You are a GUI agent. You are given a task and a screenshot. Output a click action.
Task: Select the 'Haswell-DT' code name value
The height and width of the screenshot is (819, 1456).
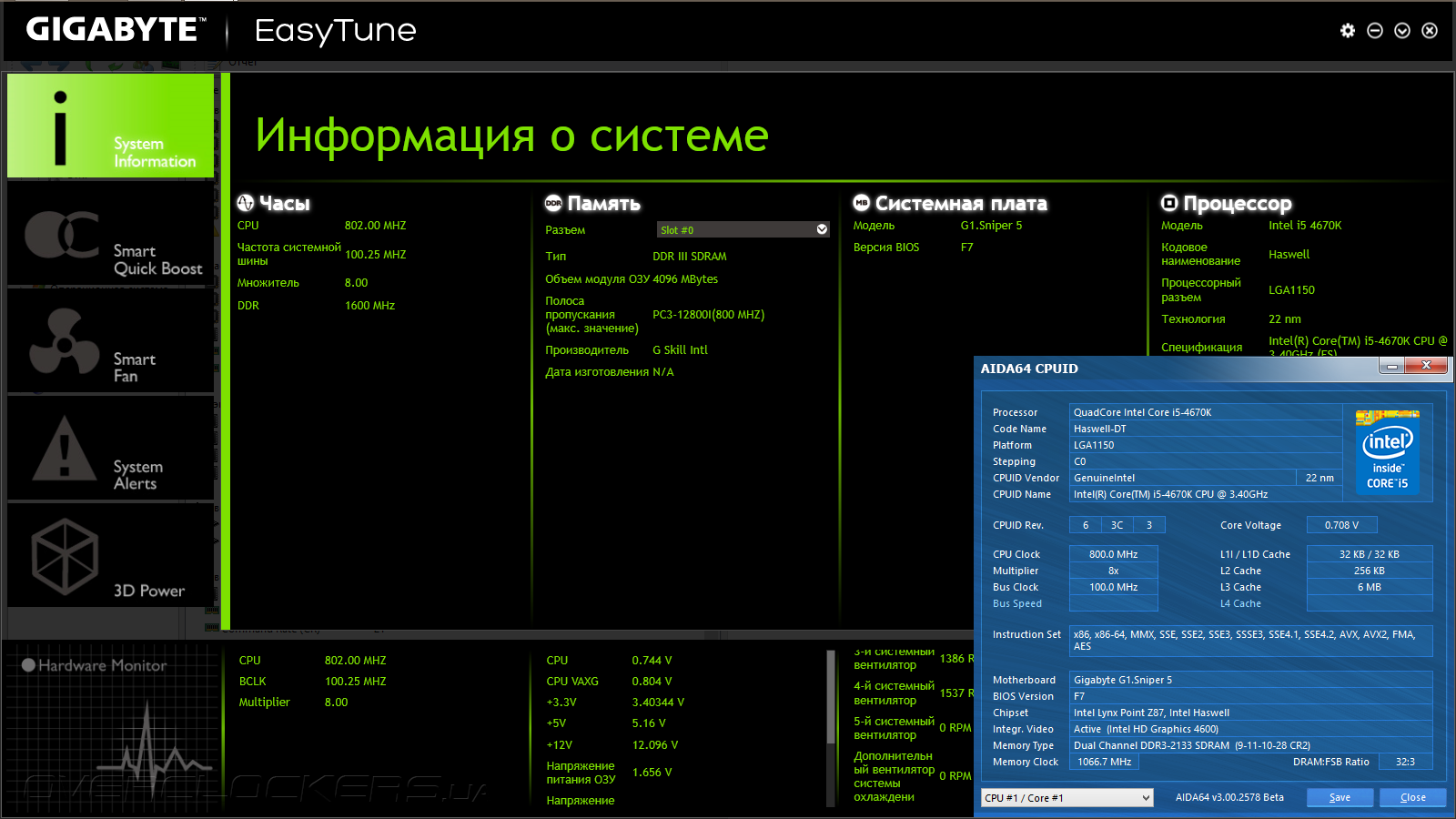coord(1206,429)
